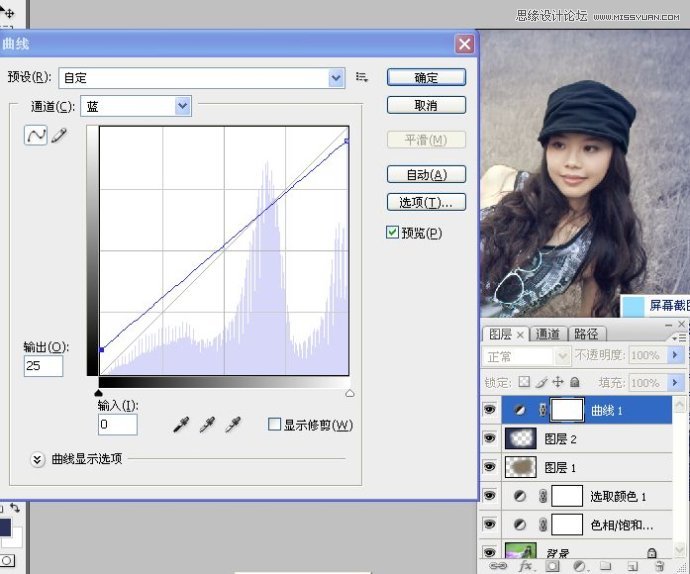Create new fill or adjustment layer icon
The height and width of the screenshot is (574, 690).
coord(579,566)
